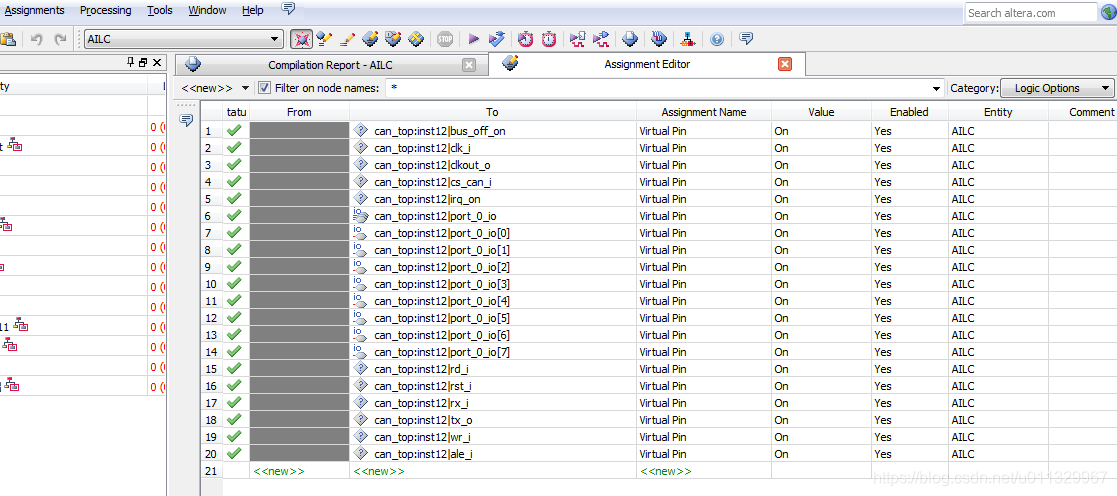Click the Redo toolbar icon

click(x=61, y=39)
